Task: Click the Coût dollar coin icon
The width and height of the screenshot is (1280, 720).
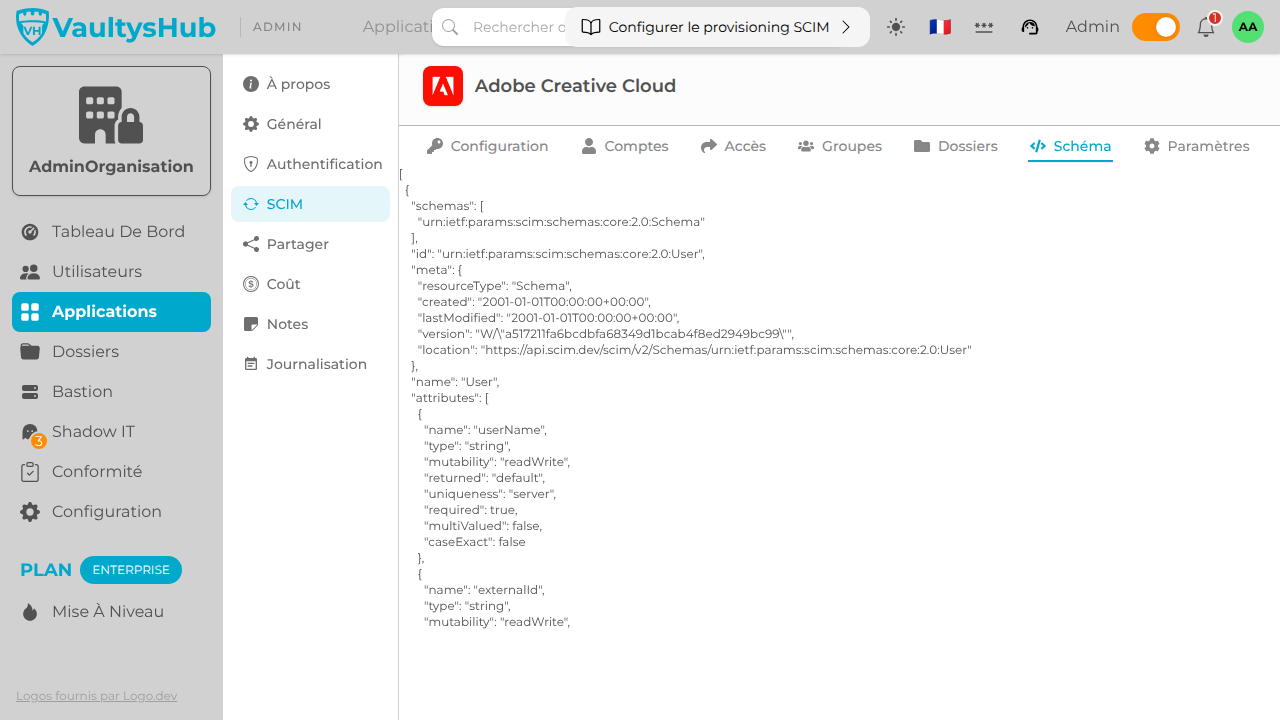Action: click(251, 284)
